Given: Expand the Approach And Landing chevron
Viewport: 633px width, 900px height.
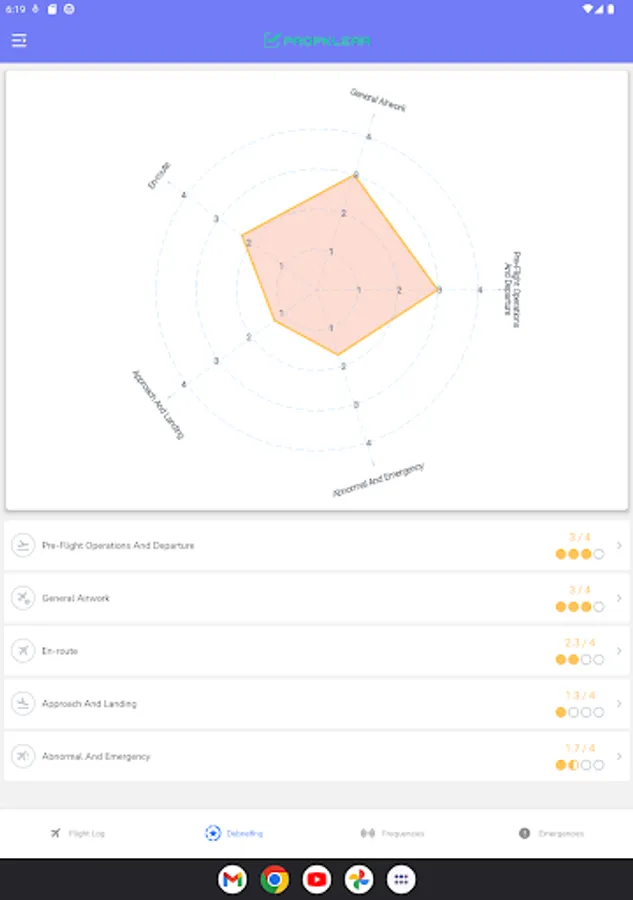Looking at the screenshot, I should click(619, 704).
